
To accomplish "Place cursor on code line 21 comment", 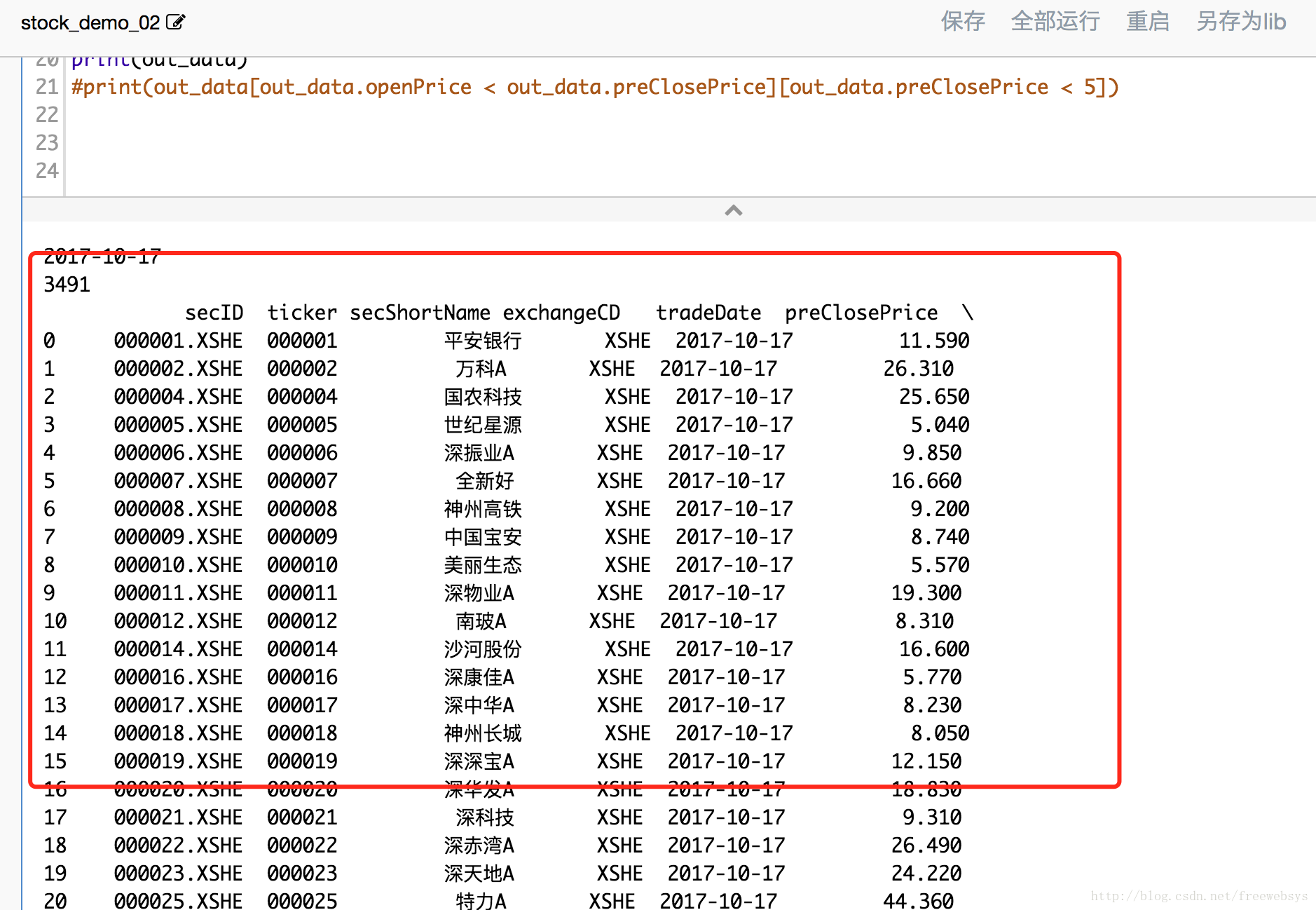I will pyautogui.click(x=595, y=87).
